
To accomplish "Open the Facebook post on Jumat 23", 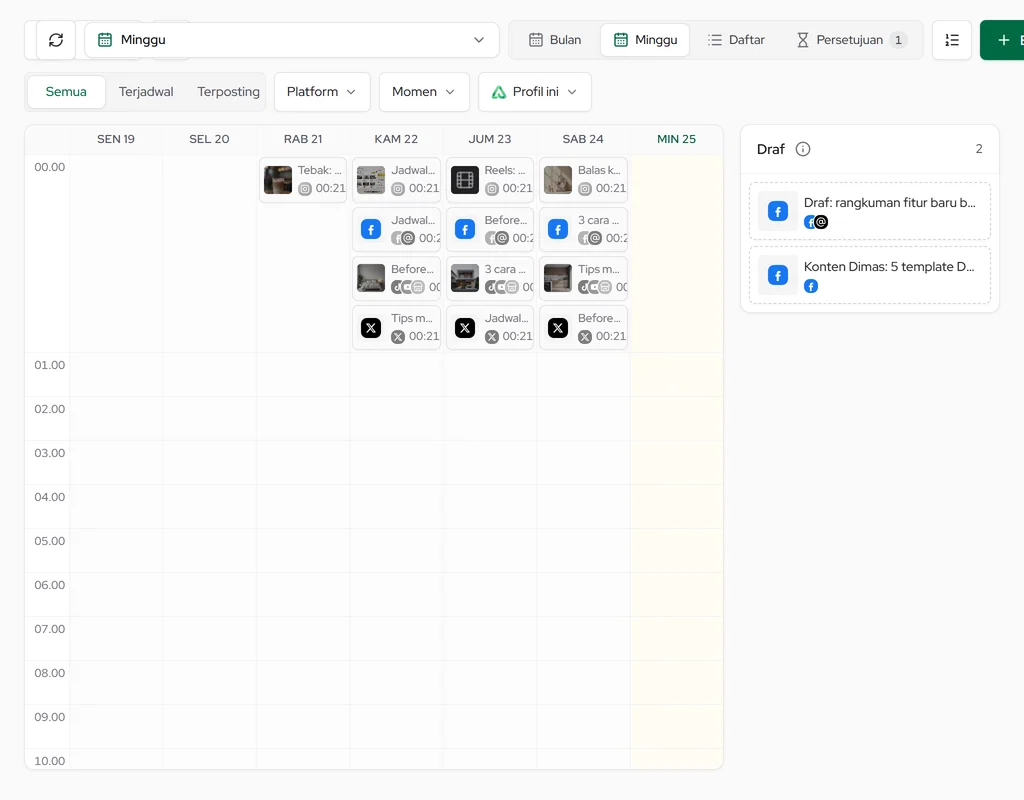I will point(490,229).
